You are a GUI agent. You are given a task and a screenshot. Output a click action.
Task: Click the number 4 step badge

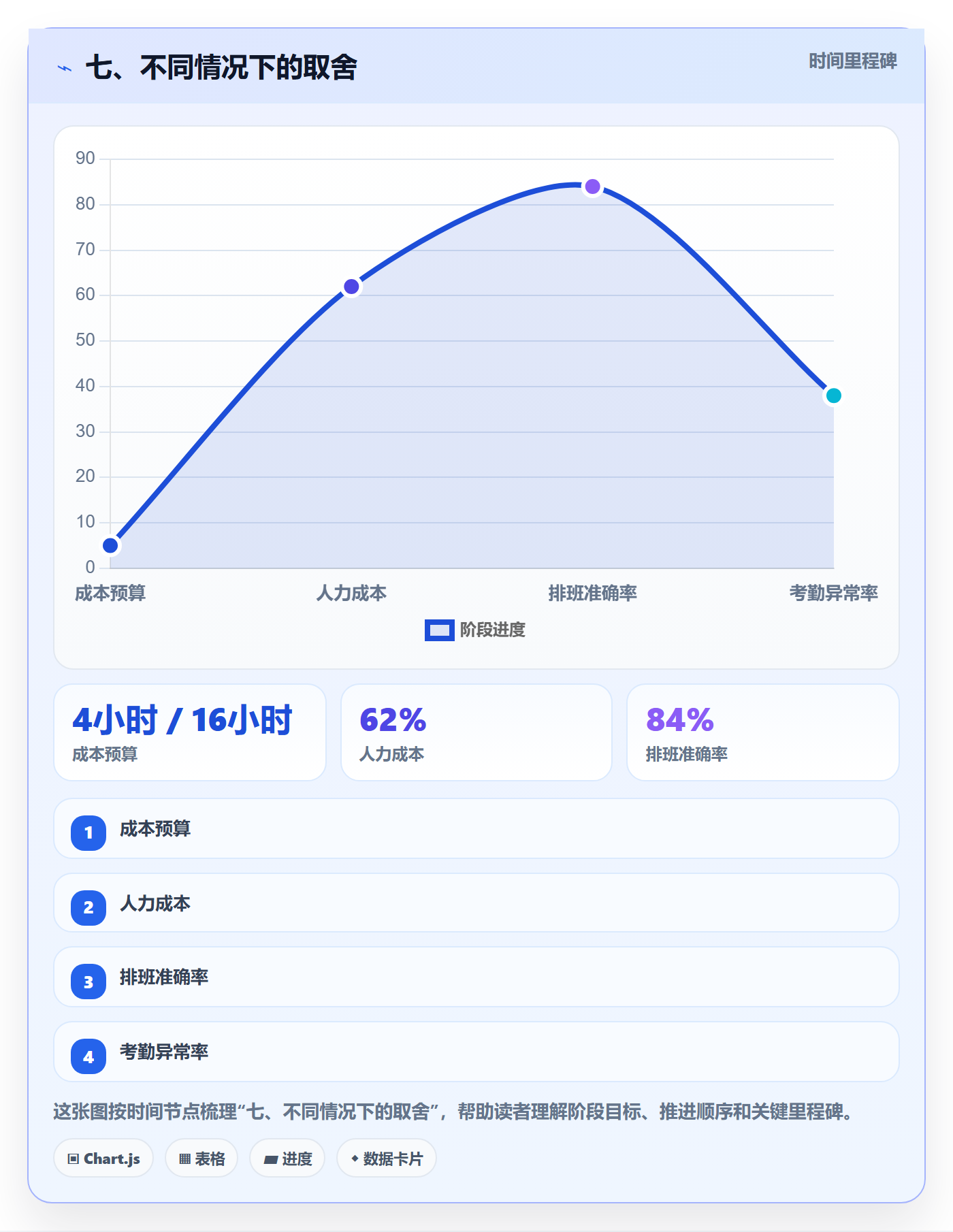88,1056
